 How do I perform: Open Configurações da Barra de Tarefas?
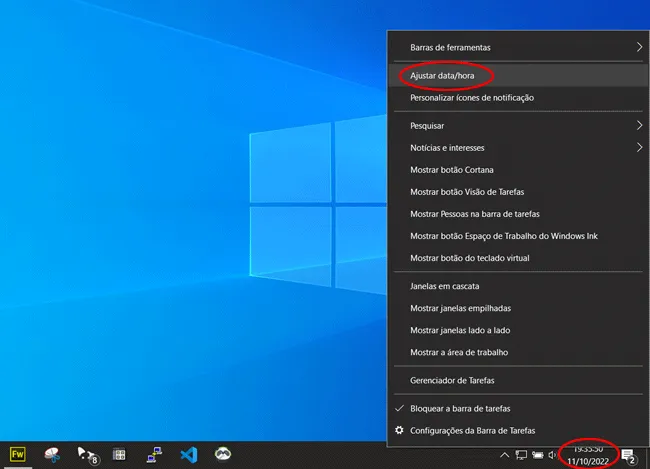(x=518, y=430)
